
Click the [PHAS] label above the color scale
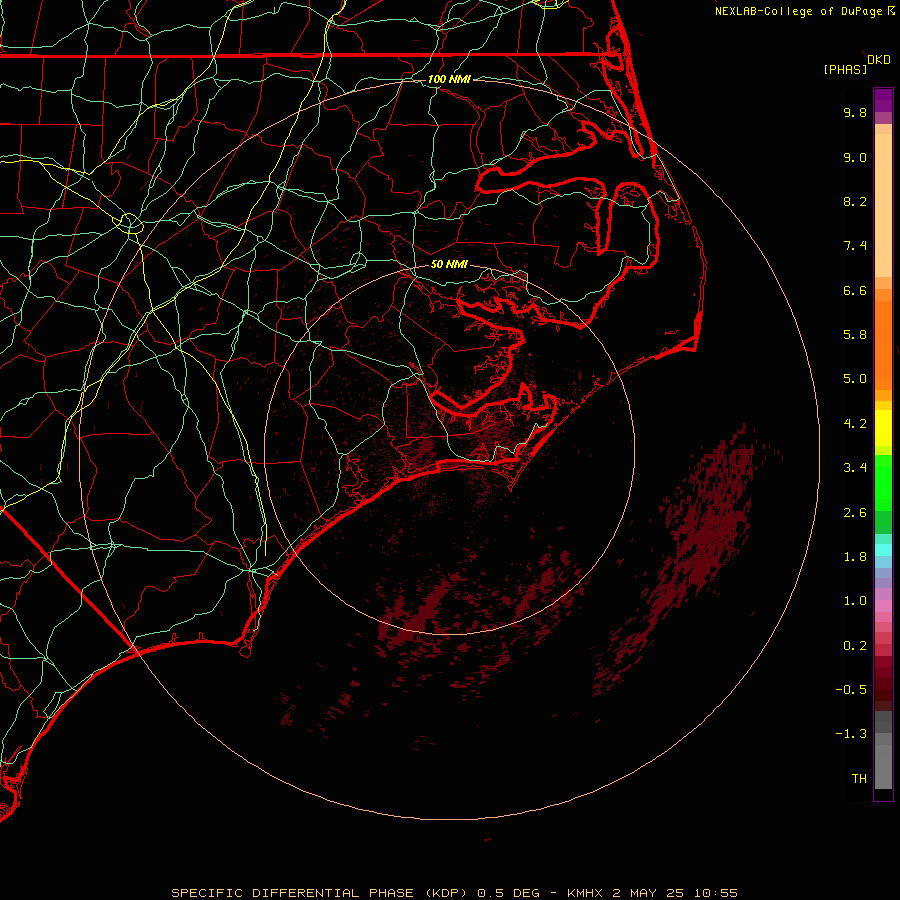[845, 69]
